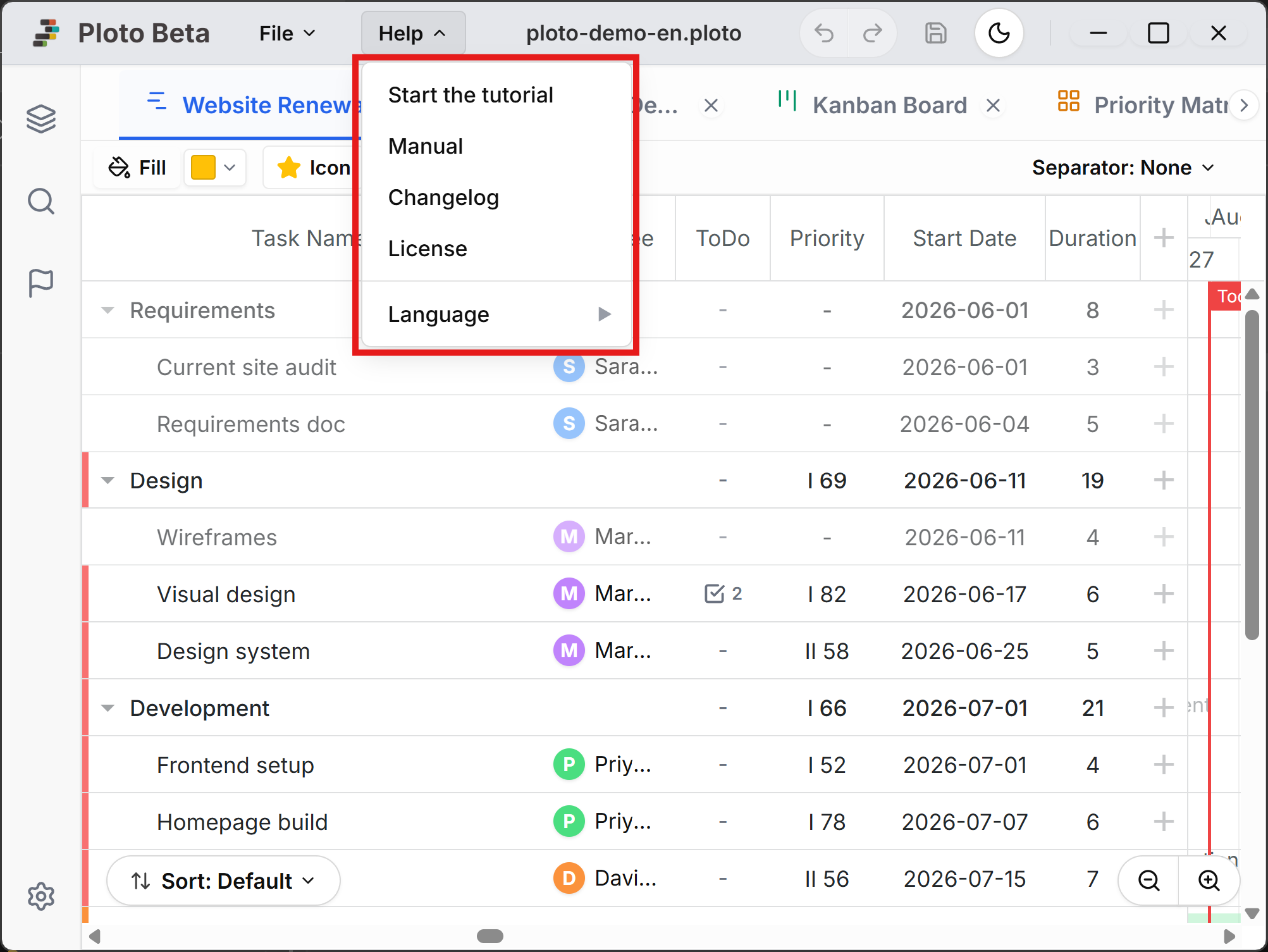This screenshot has width=1268, height=952.
Task: Click the Duration column header
Action: pyautogui.click(x=1092, y=238)
